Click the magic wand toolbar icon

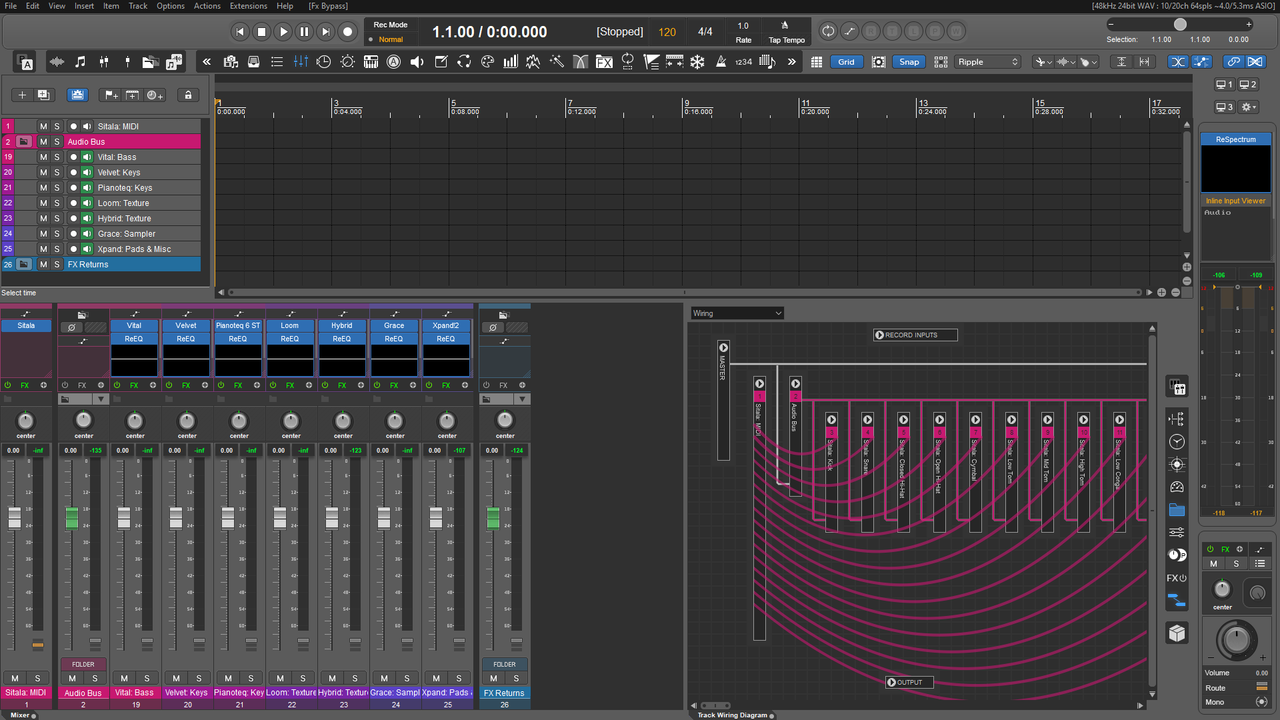(x=557, y=62)
